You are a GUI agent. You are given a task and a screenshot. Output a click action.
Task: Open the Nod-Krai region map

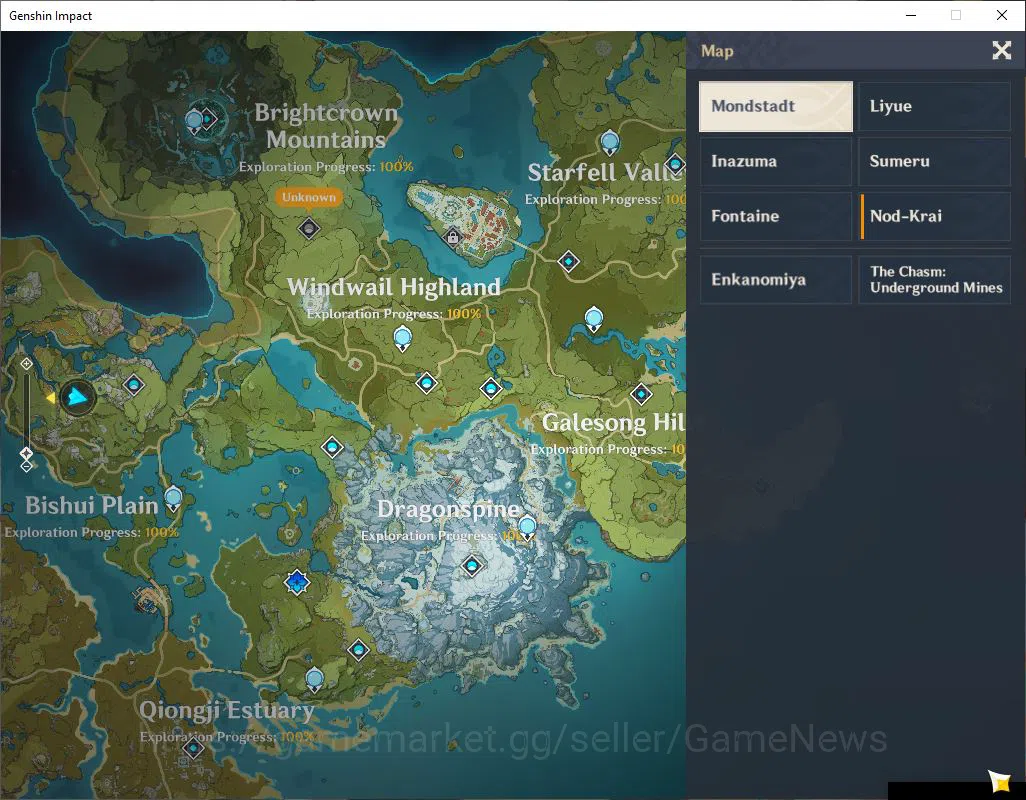(934, 217)
